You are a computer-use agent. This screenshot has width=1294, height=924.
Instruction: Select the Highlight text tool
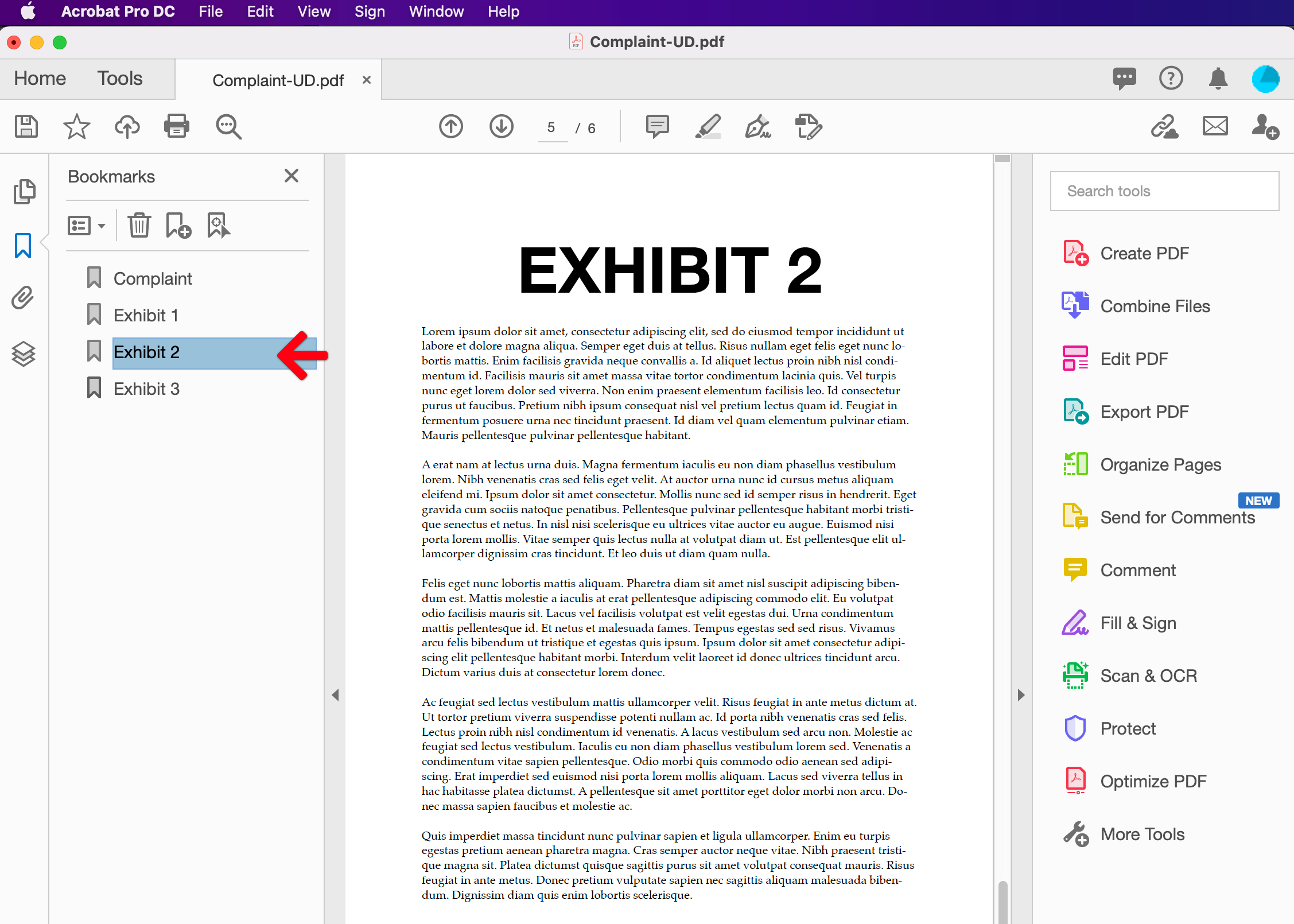[x=708, y=126]
